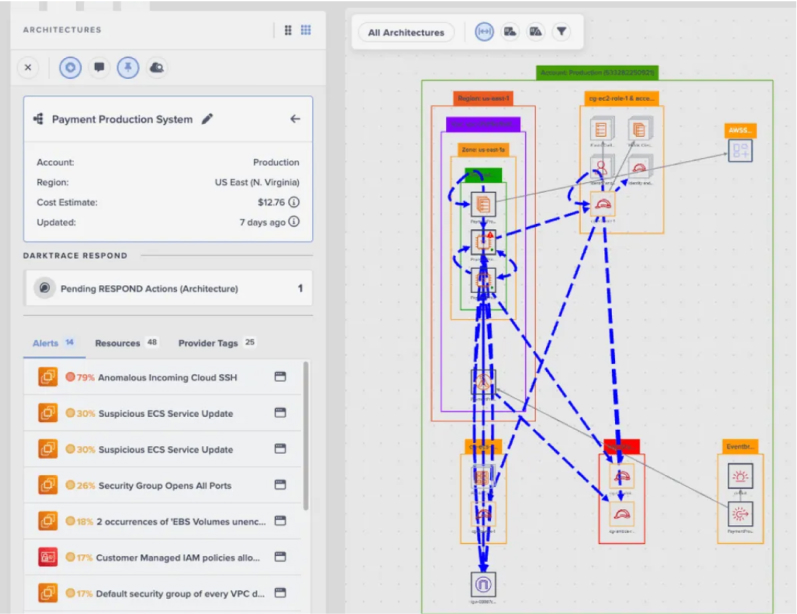Edit the Payment Production System name
The height and width of the screenshot is (614, 797).
point(207,119)
